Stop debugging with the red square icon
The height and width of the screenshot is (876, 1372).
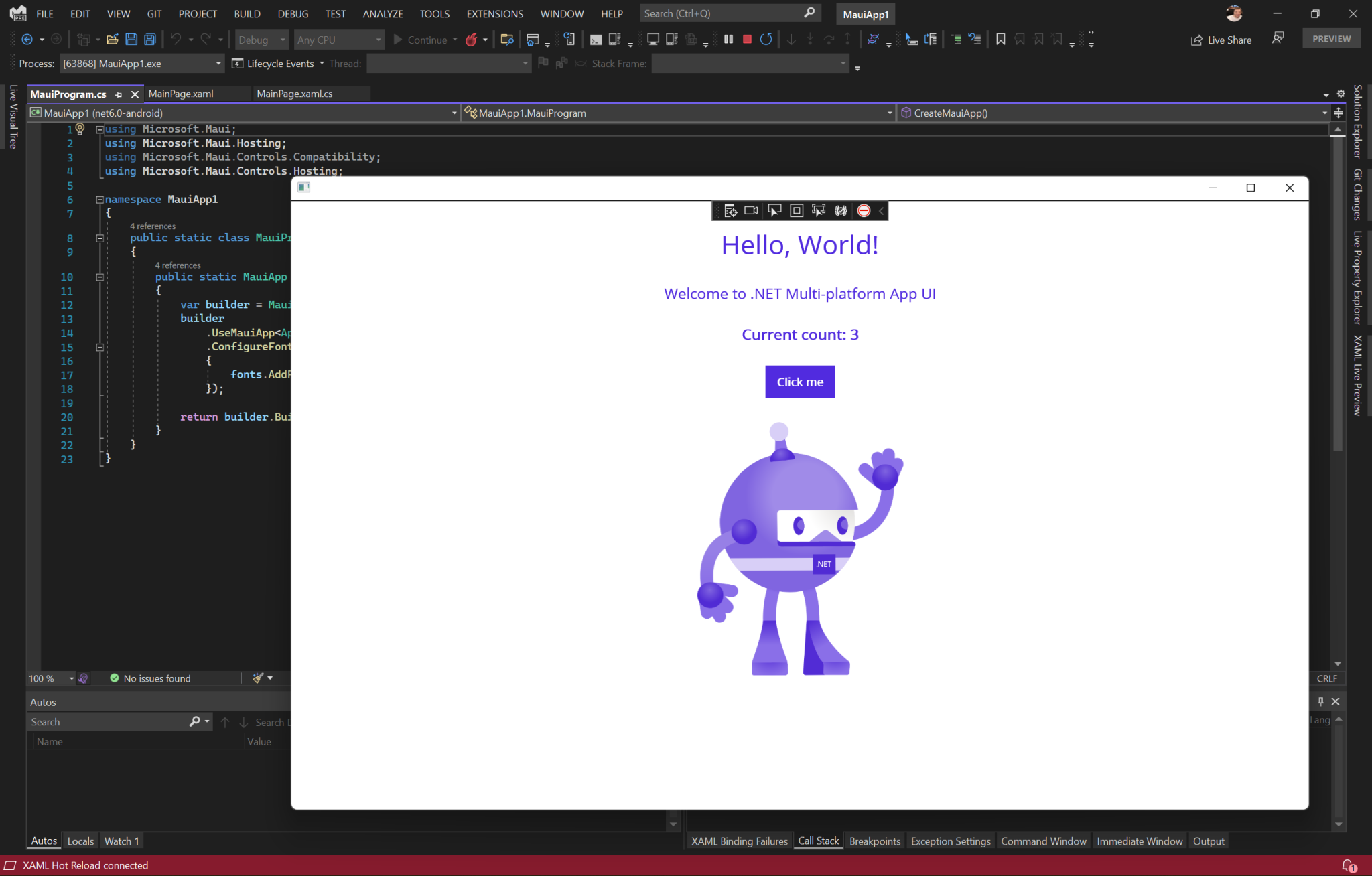(x=747, y=39)
